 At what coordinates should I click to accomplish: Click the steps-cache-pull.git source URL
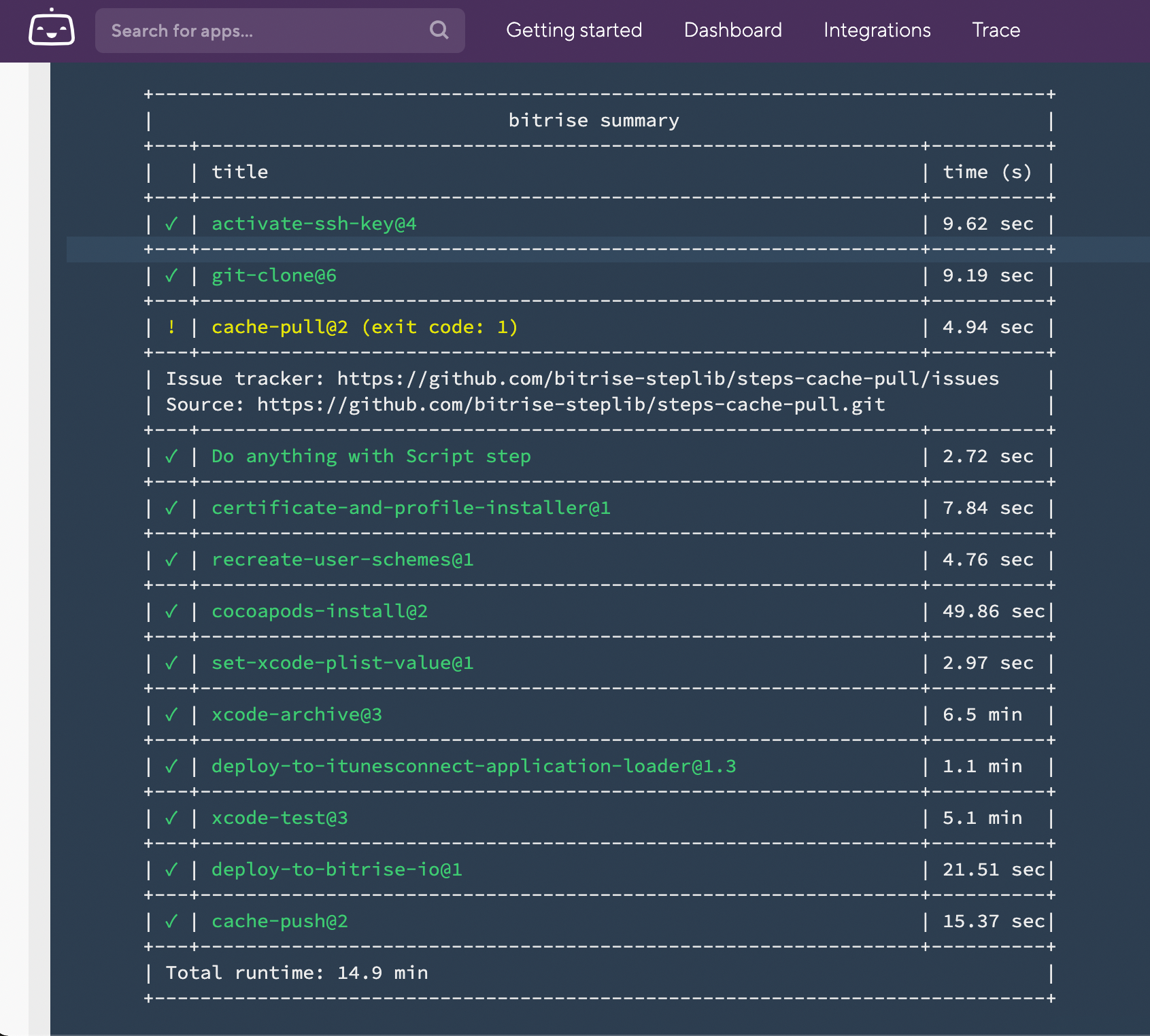pos(571,404)
